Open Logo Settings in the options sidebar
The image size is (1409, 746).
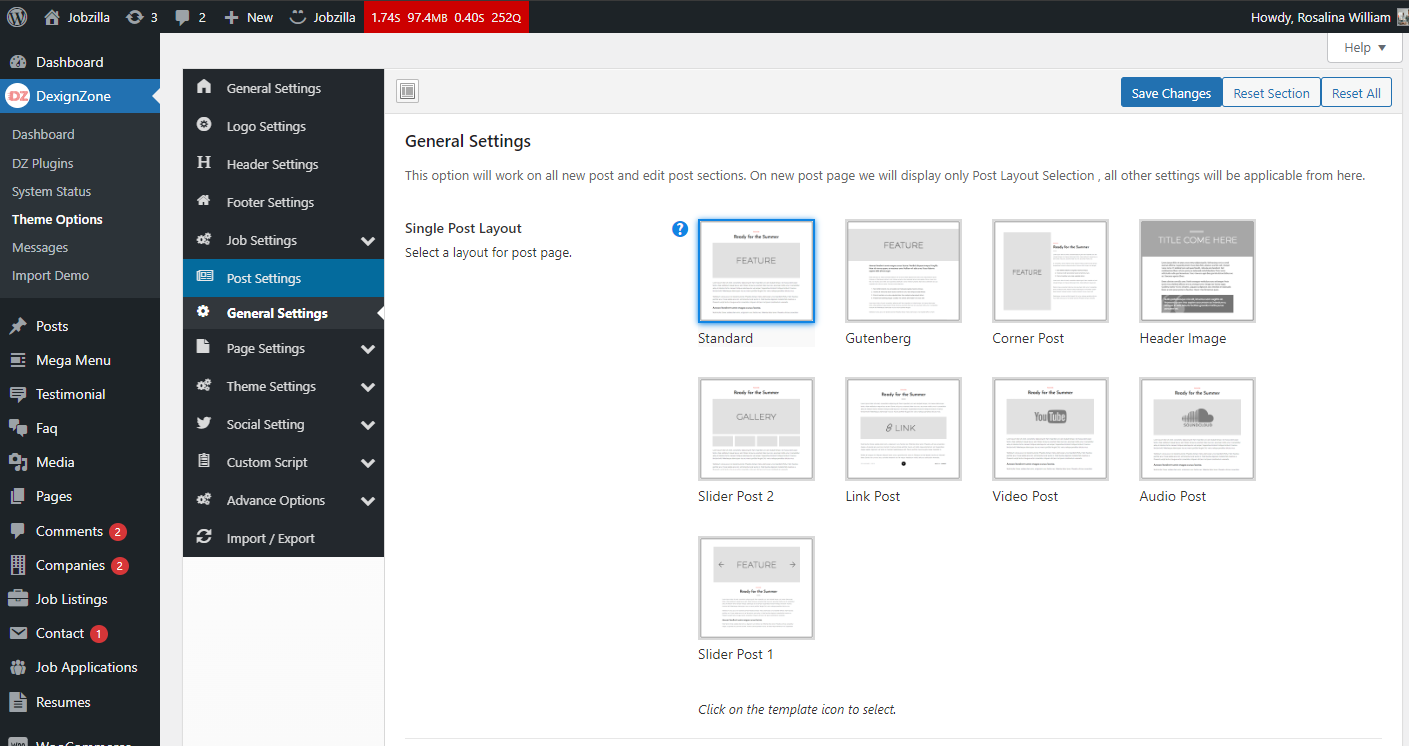coord(265,126)
